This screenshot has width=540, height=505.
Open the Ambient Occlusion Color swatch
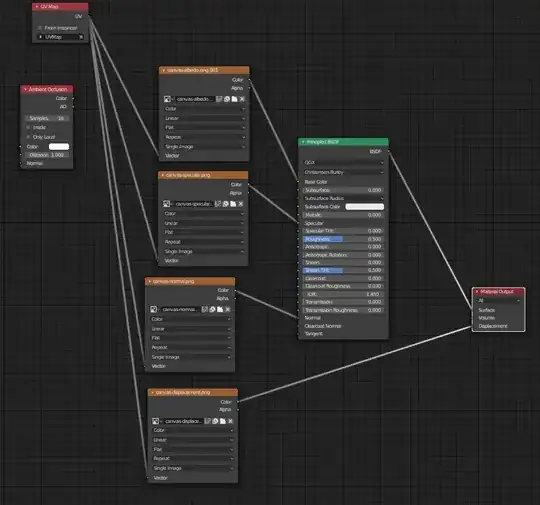coord(59,147)
